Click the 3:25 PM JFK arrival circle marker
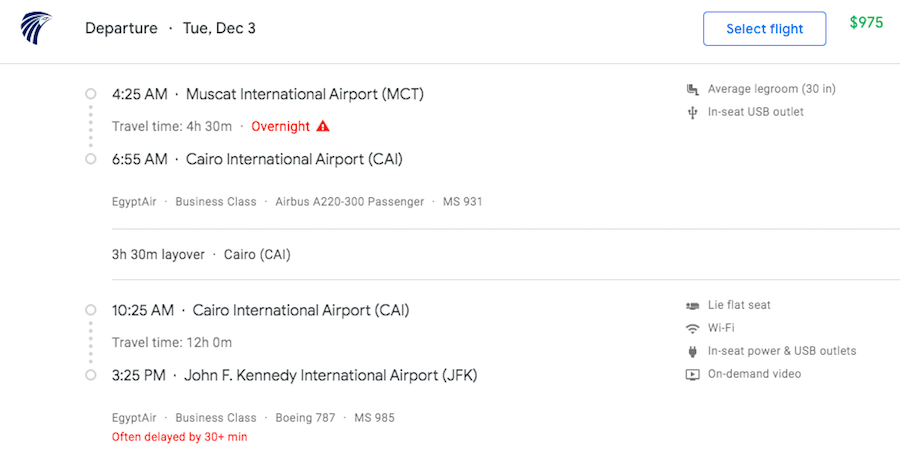Screen dimensions: 900x460 [x=90, y=375]
